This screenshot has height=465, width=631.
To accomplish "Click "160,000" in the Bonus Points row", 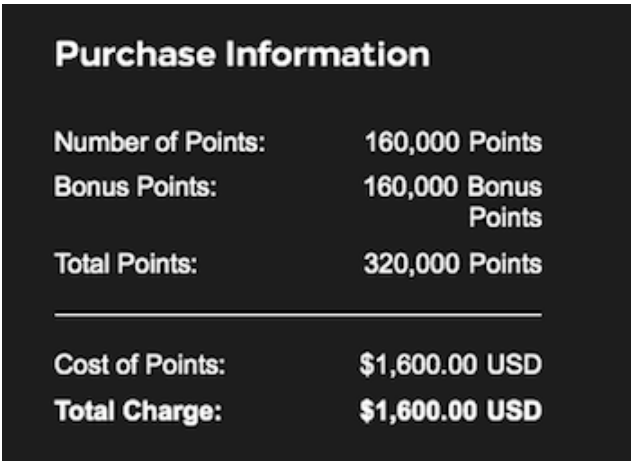I will pyautogui.click(x=412, y=188).
